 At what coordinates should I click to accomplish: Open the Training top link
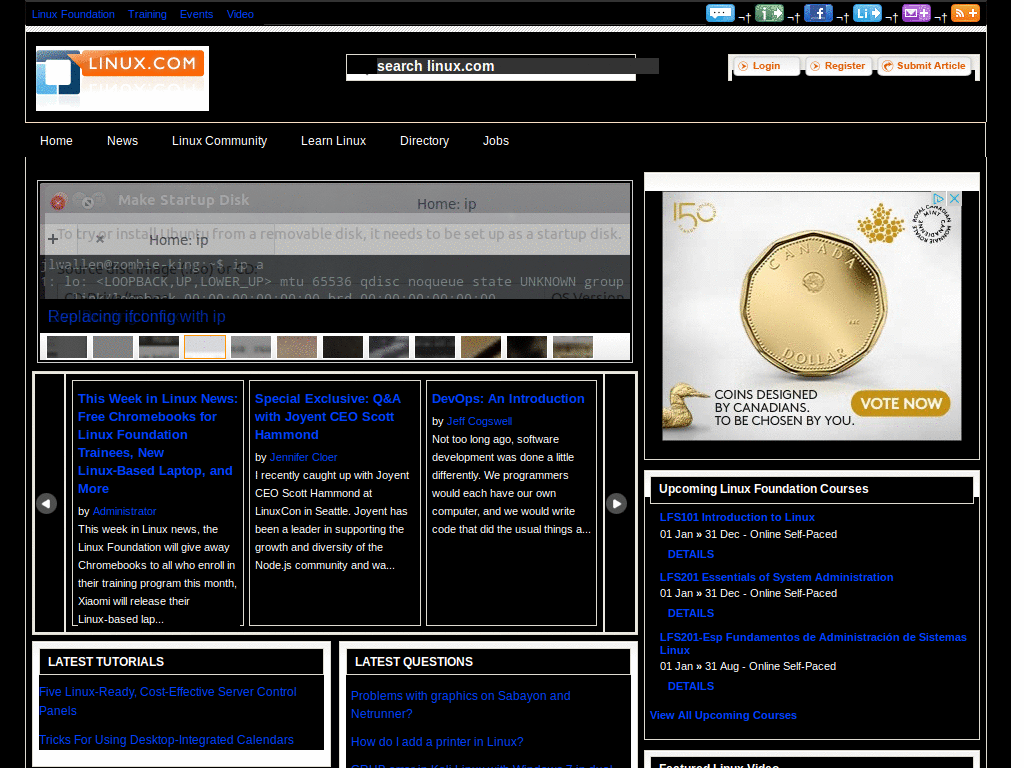click(147, 14)
